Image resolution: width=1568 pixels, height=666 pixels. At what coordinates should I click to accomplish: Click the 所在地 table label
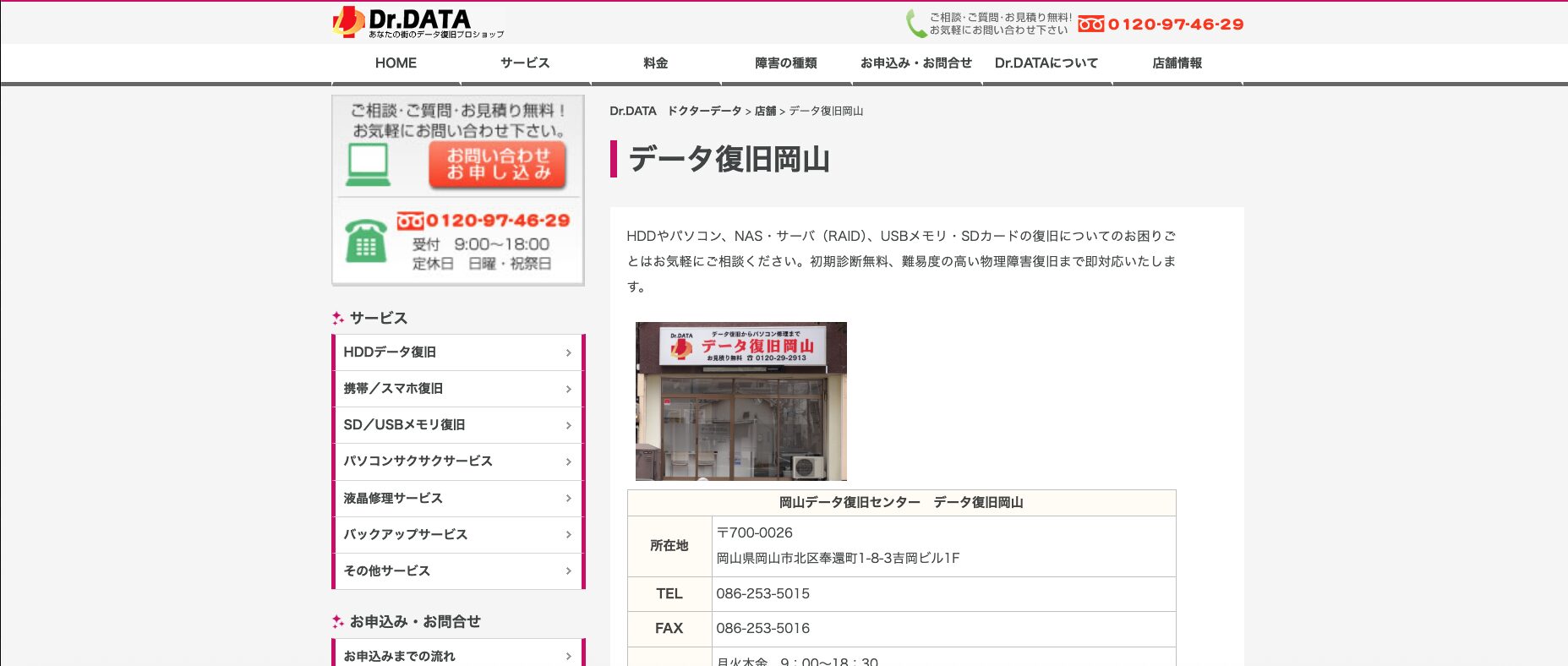[x=669, y=546]
